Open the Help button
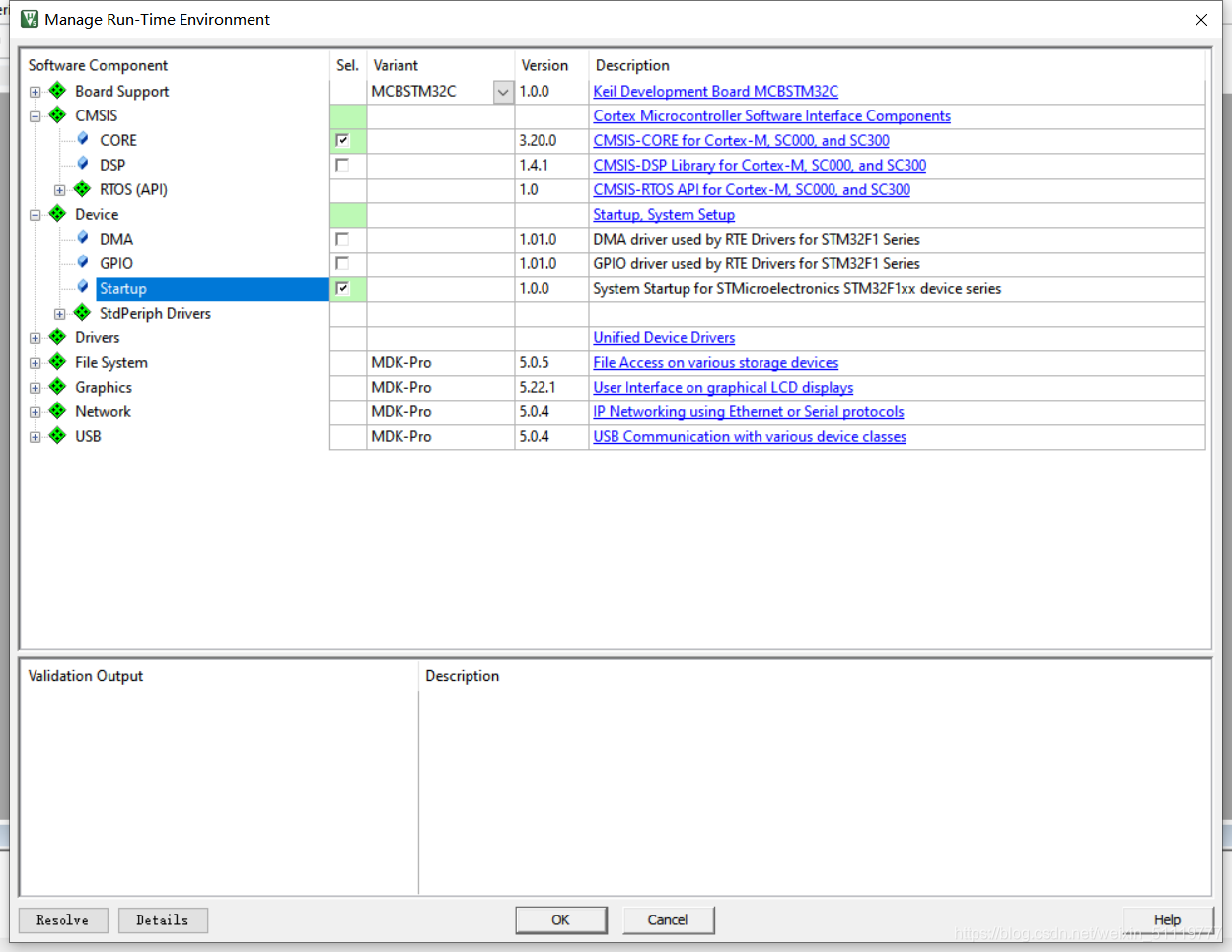This screenshot has width=1232, height=952. (1168, 919)
